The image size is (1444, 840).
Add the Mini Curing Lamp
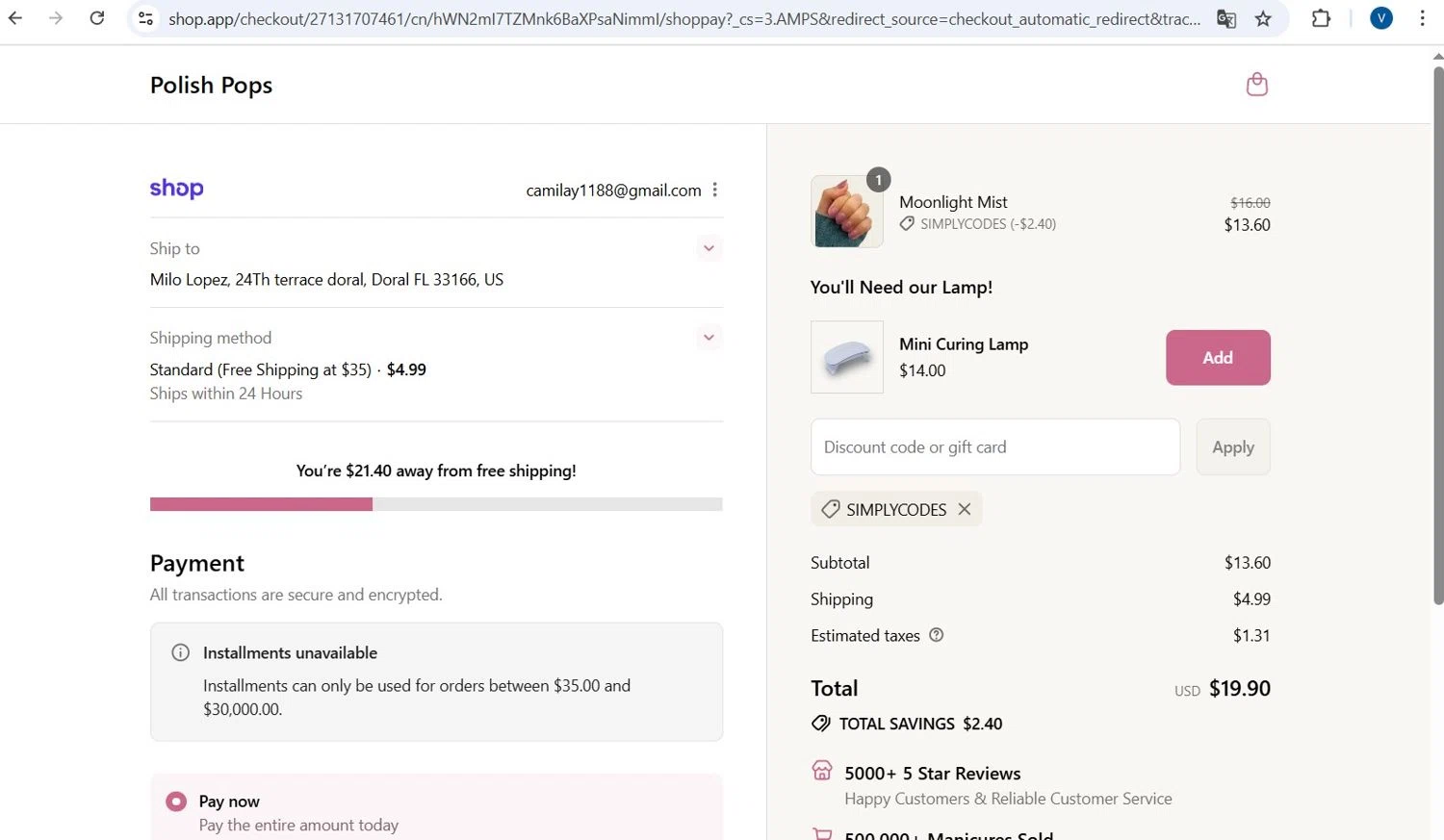point(1218,357)
